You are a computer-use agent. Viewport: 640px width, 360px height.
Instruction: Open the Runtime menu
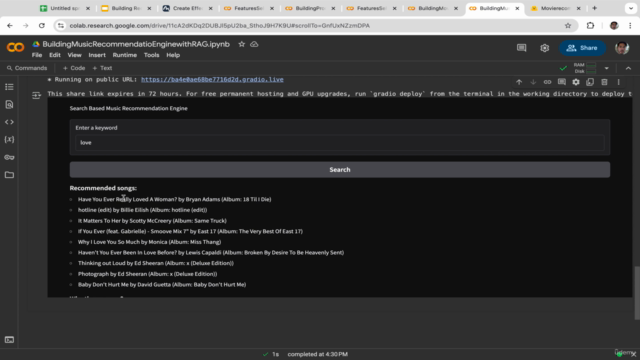(x=124, y=55)
